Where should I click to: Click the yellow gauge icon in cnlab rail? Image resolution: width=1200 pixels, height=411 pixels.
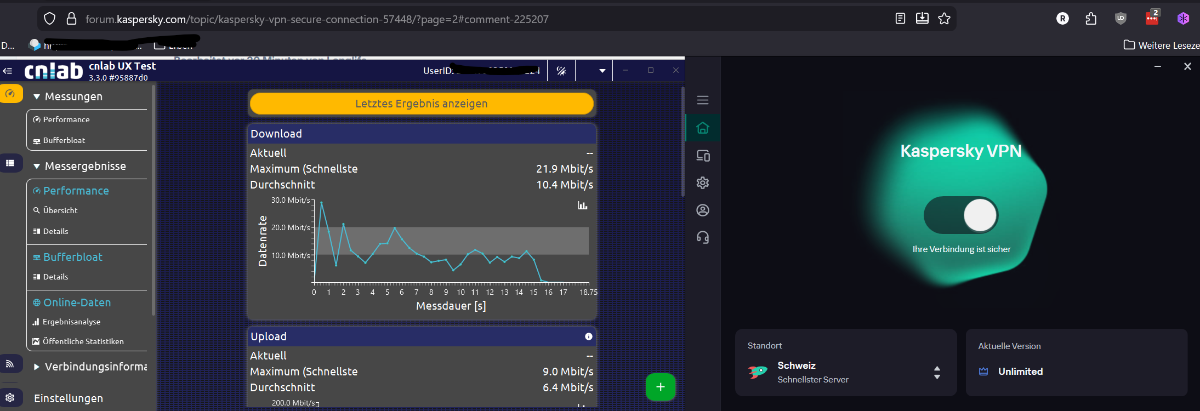coord(10,95)
